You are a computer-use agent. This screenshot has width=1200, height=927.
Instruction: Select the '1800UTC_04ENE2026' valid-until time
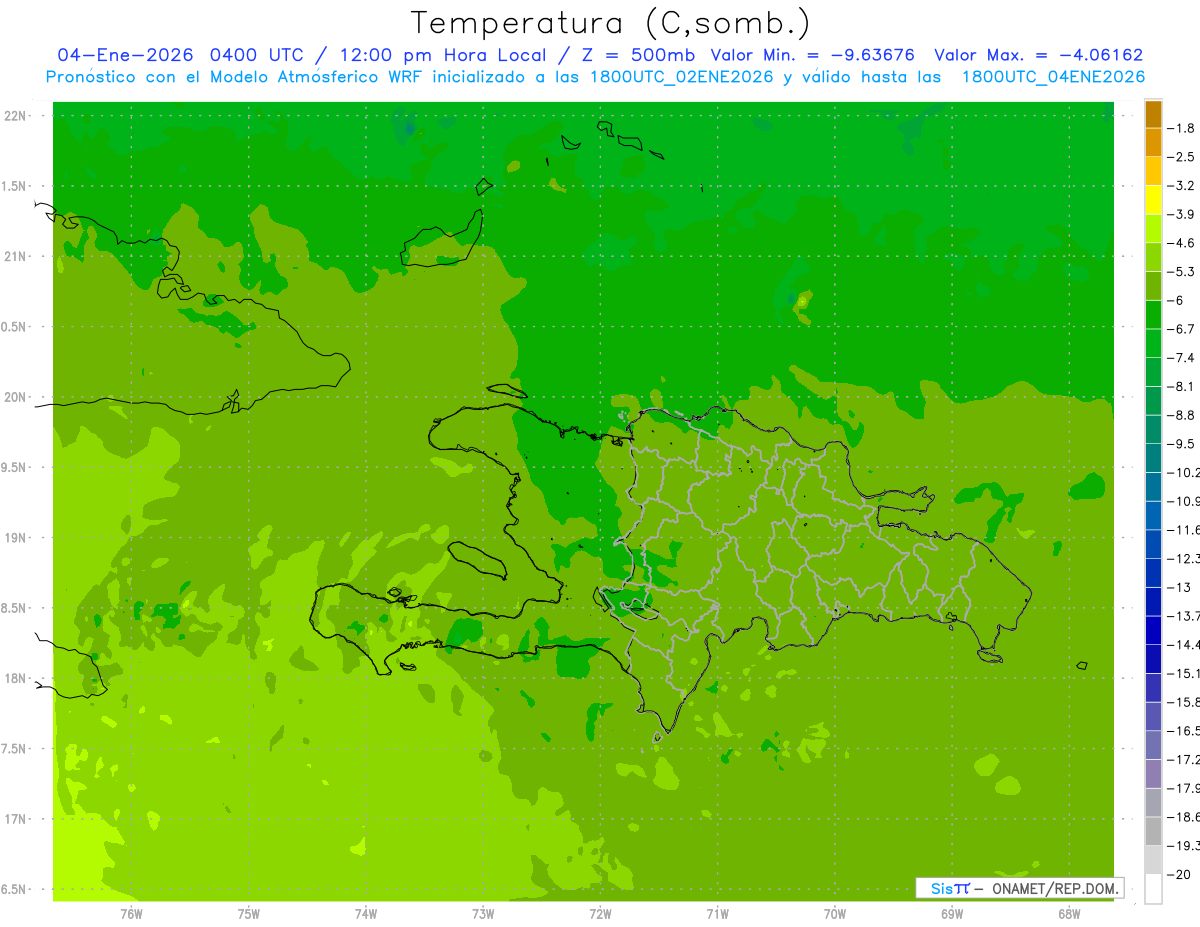coord(1053,77)
